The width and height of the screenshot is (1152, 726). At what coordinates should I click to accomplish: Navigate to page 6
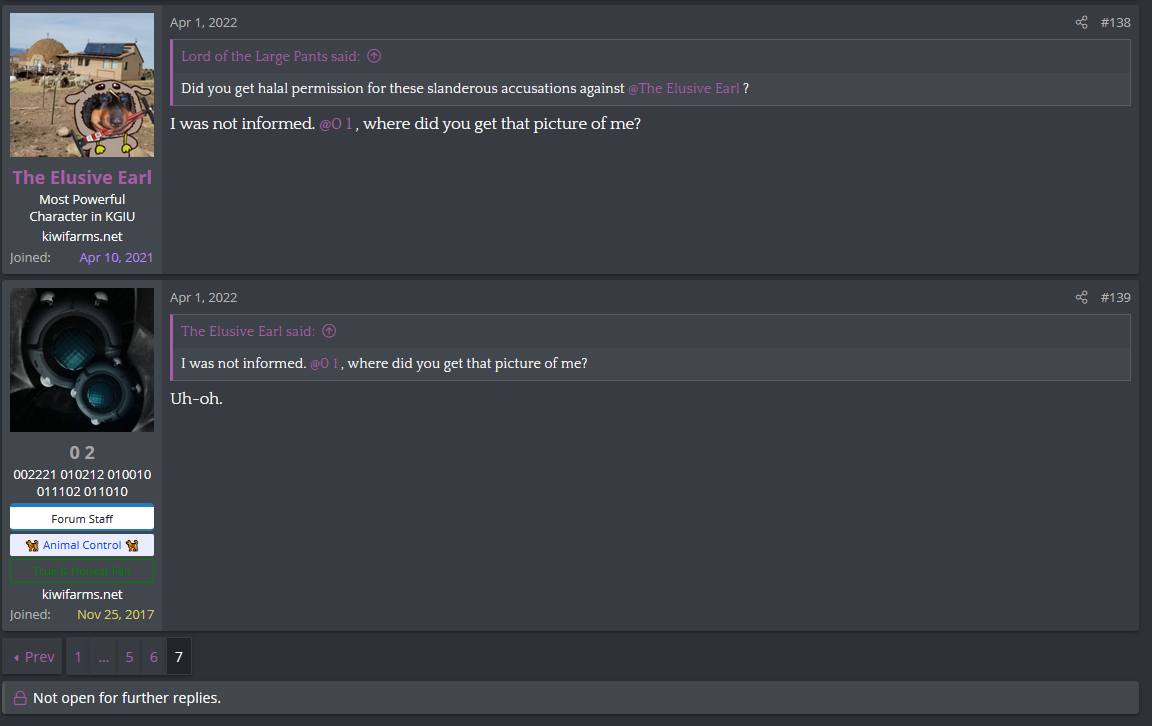[154, 657]
